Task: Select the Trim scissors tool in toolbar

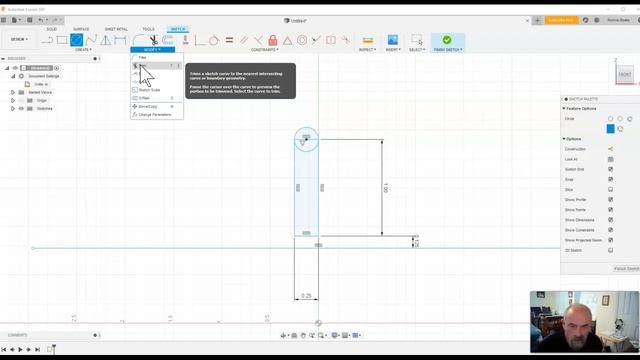Action: 153,40
